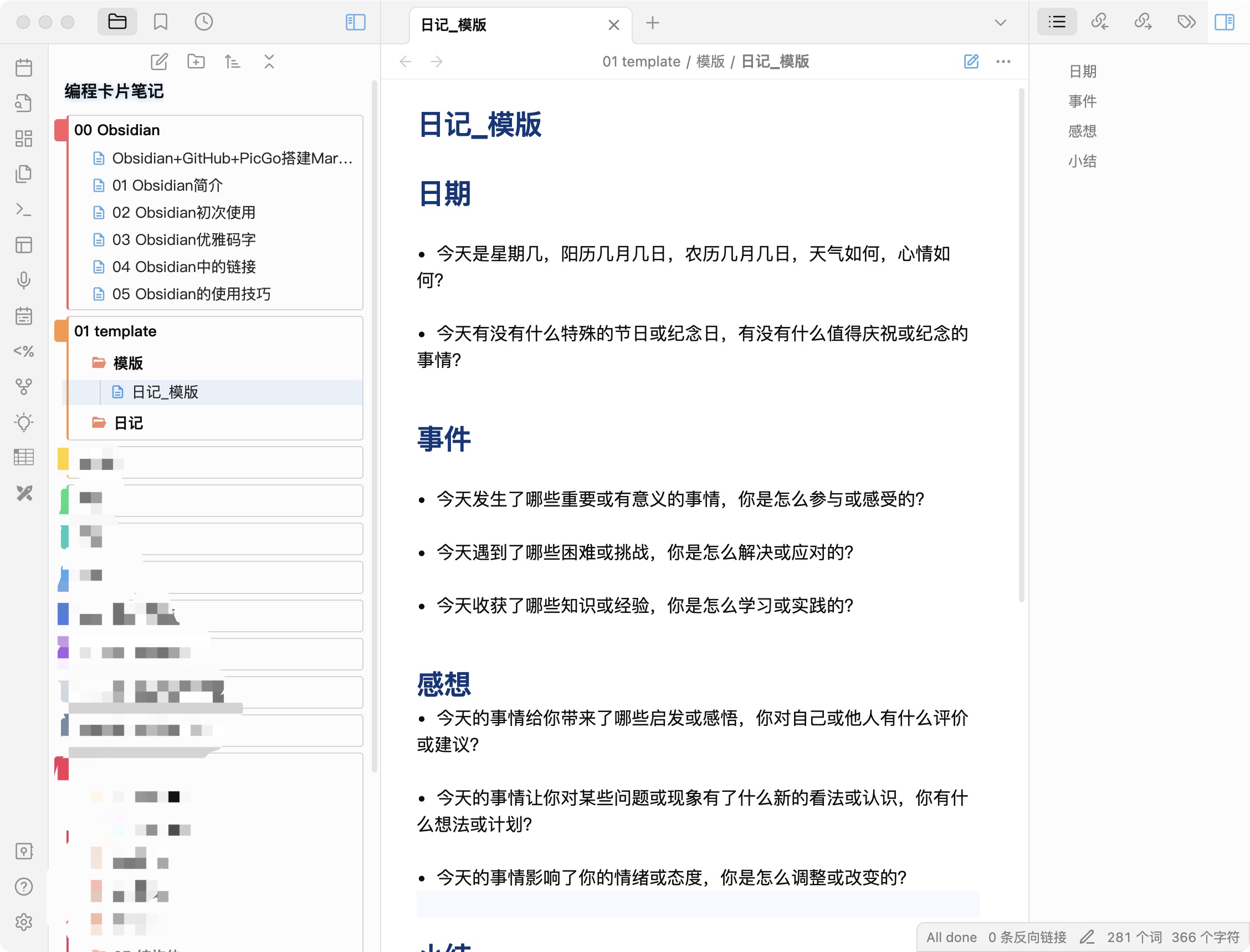Create a new folder with toolbar icon
This screenshot has width=1250, height=952.
click(x=196, y=61)
